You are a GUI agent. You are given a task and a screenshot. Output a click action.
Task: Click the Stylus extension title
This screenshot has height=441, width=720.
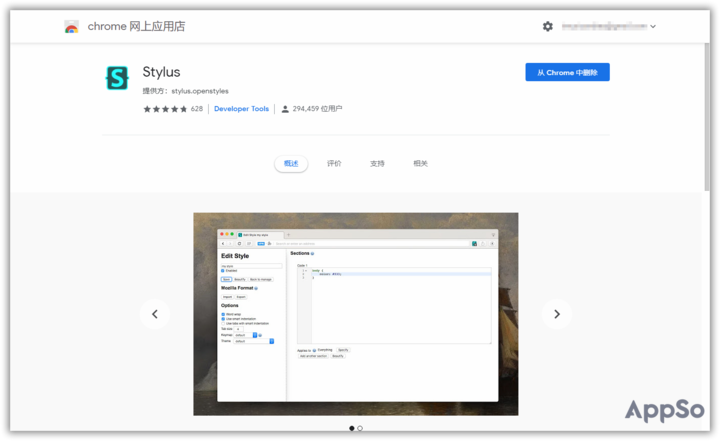[161, 72]
